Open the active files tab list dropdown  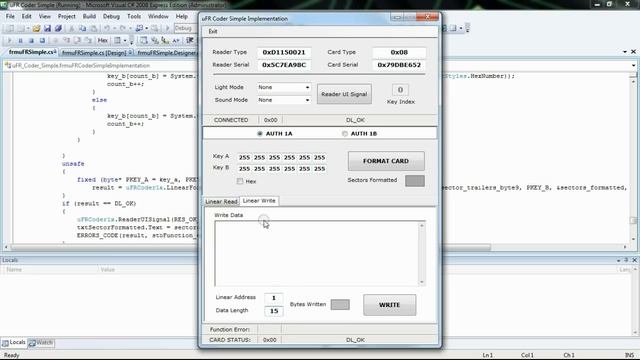[x=625, y=51]
